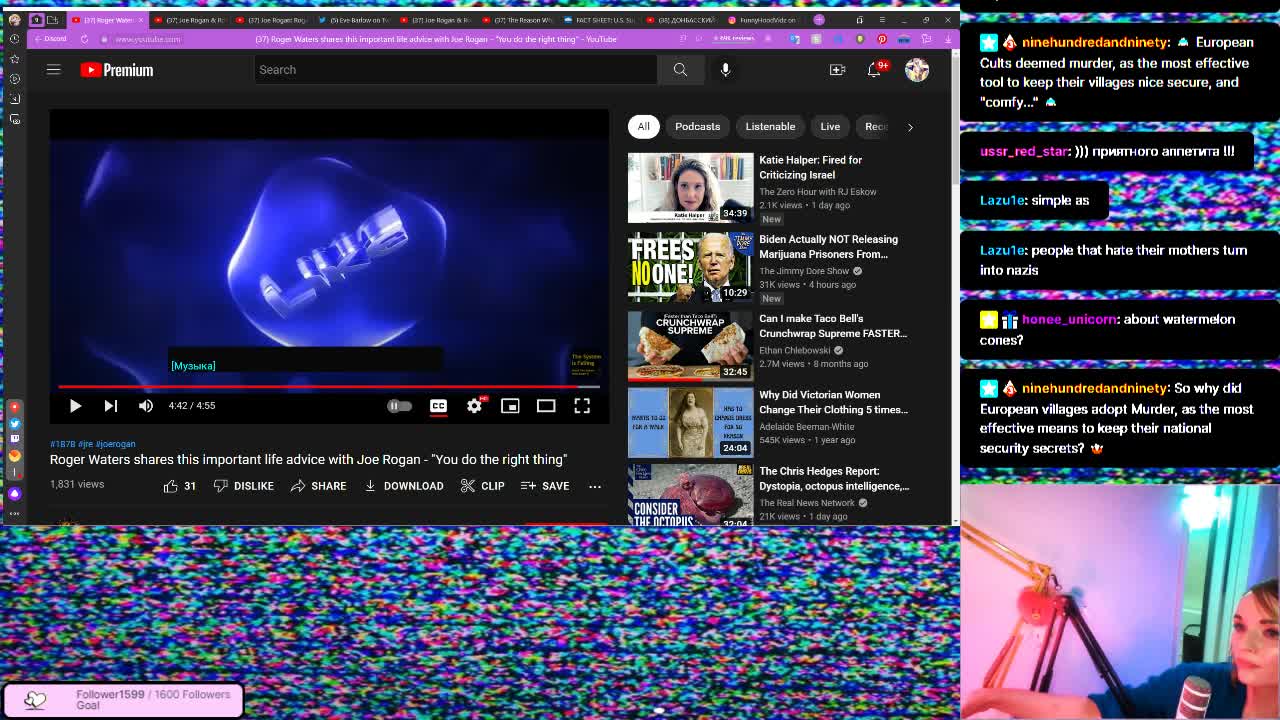The image size is (1280, 720).
Task: Open The Jimmy Dore Show channel
Action: coord(804,271)
